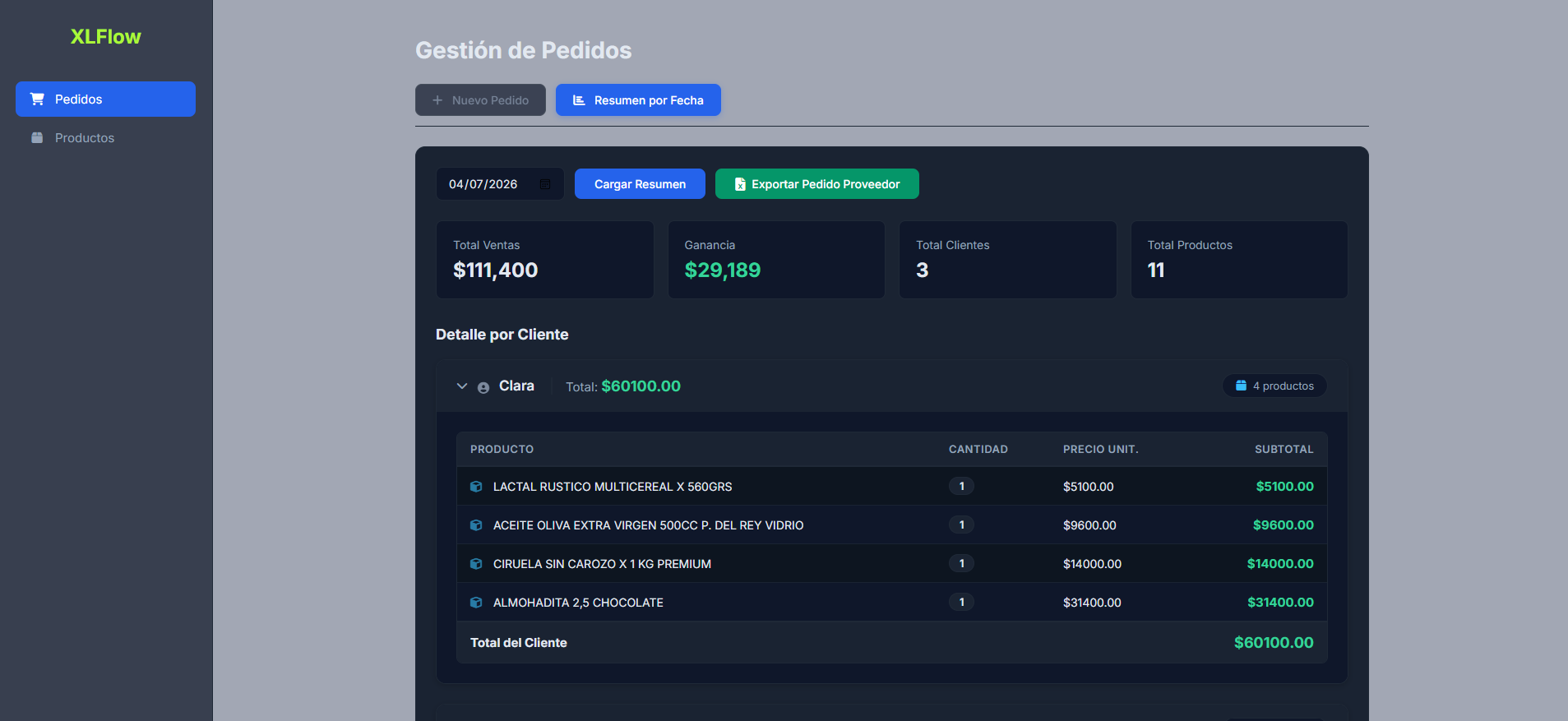The image size is (1568, 721).
Task: Click the Total Ventas card
Action: 545,260
